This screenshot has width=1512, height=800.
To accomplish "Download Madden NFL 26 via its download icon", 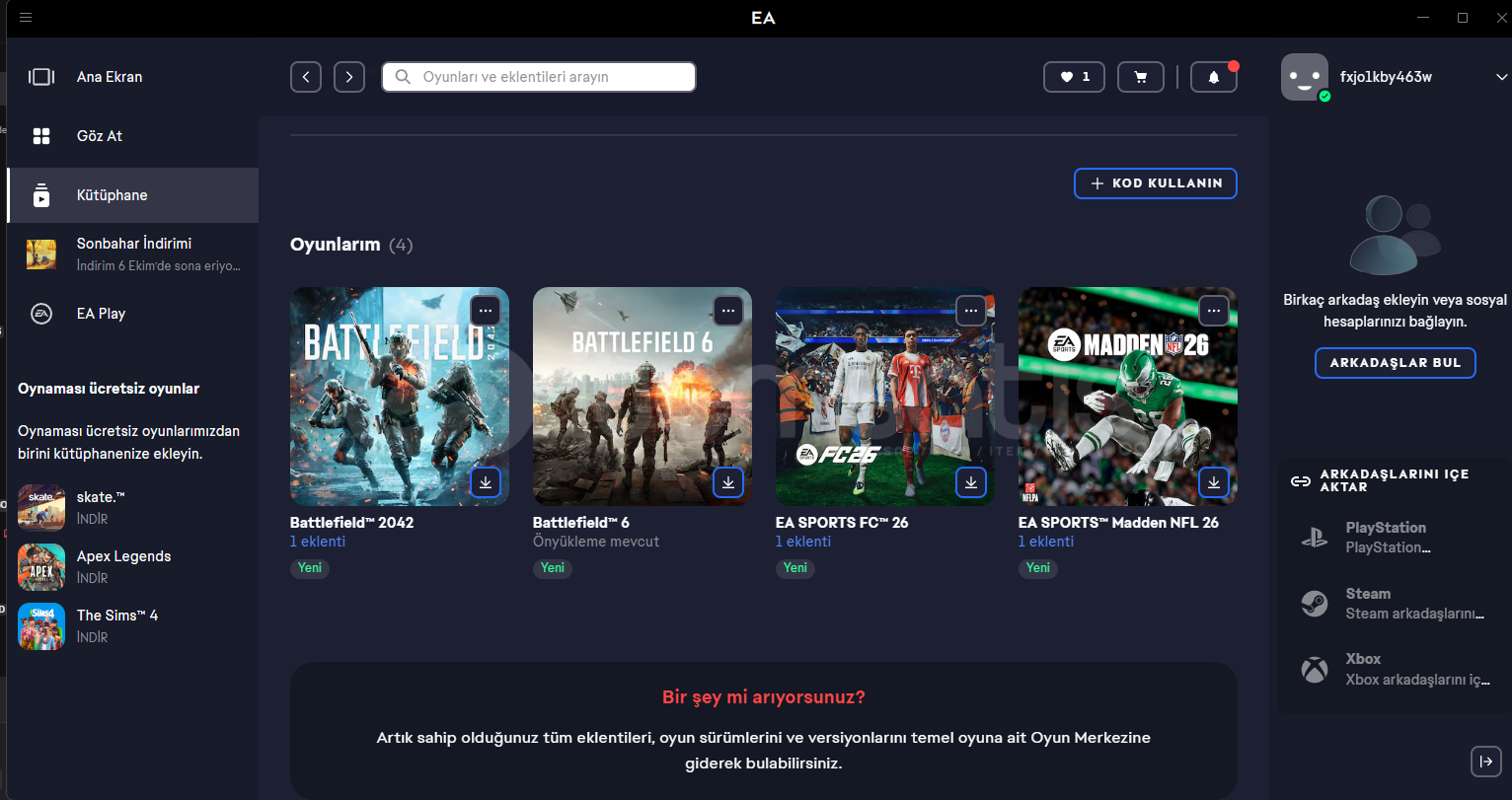I will click(1213, 482).
